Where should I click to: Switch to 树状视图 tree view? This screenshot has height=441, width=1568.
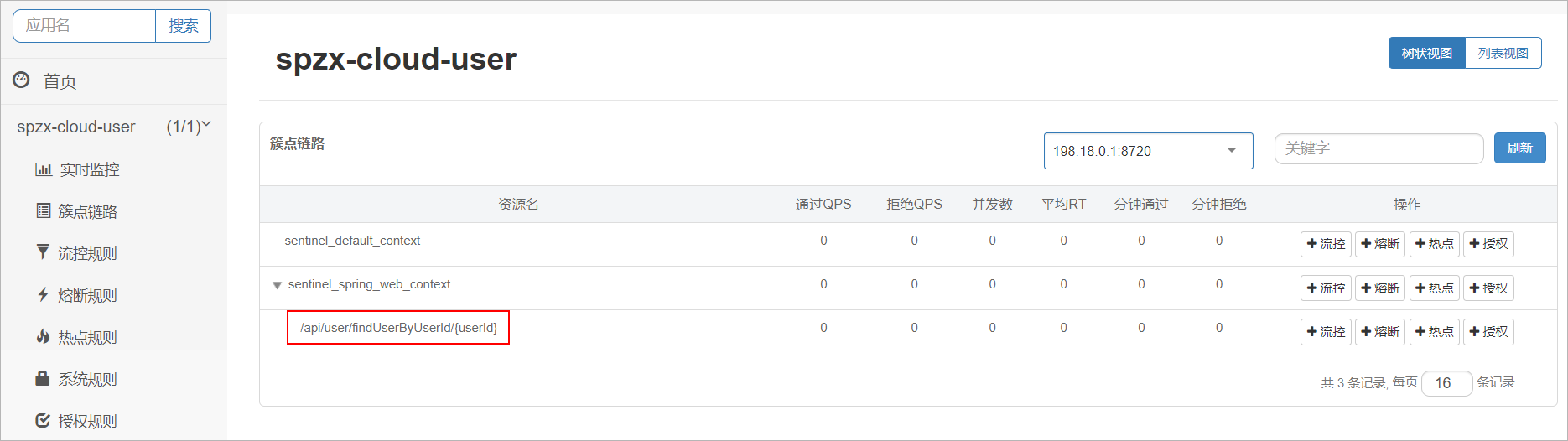tap(1427, 53)
